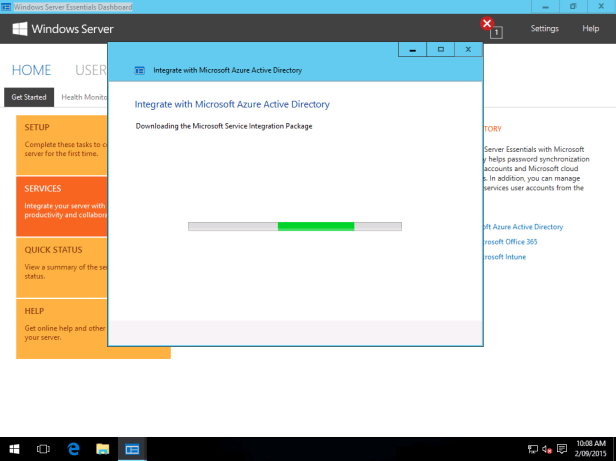Open Task View from the taskbar
This screenshot has height=461, width=616.
[44, 449]
